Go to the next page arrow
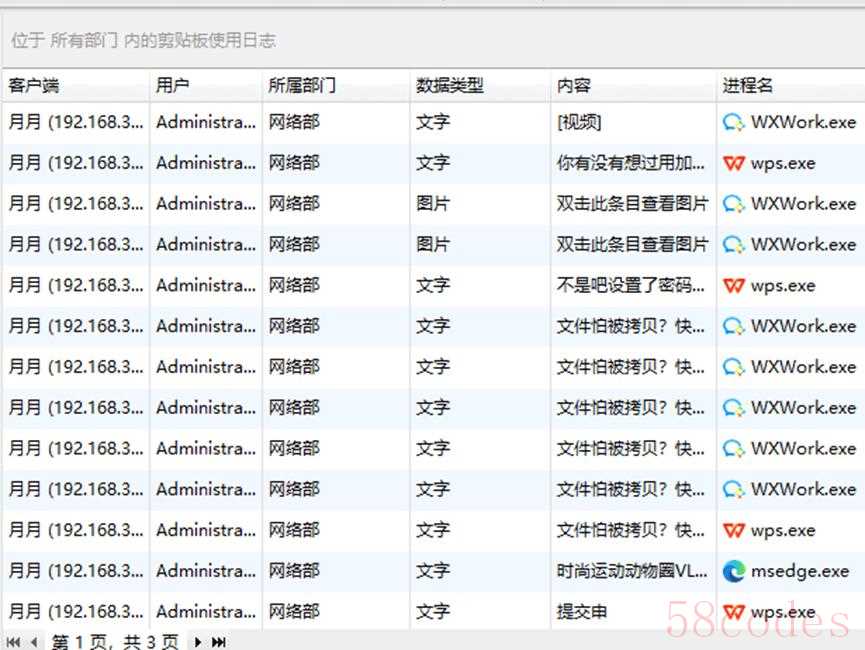This screenshot has width=865, height=650. [x=198, y=641]
